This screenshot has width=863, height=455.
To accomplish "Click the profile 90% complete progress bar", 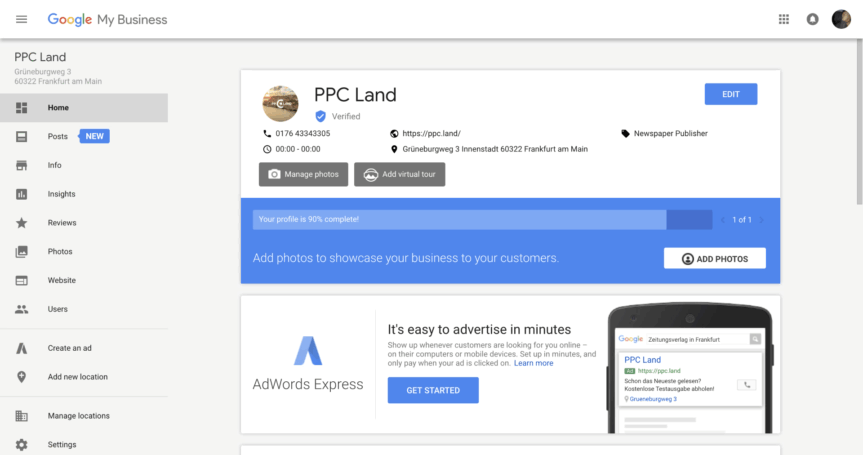I will point(482,220).
